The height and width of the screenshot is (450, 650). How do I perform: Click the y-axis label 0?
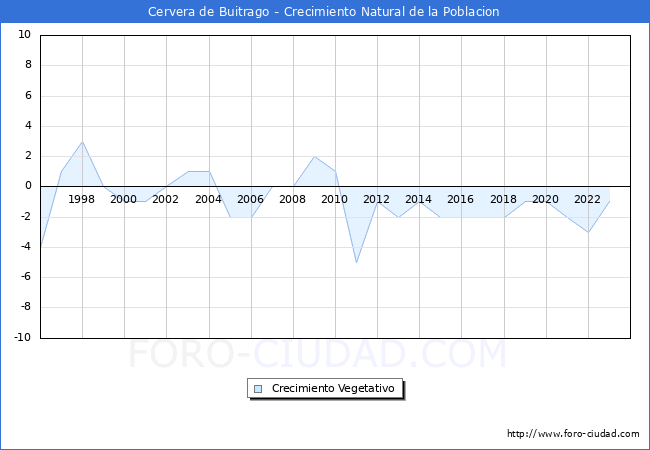28,186
